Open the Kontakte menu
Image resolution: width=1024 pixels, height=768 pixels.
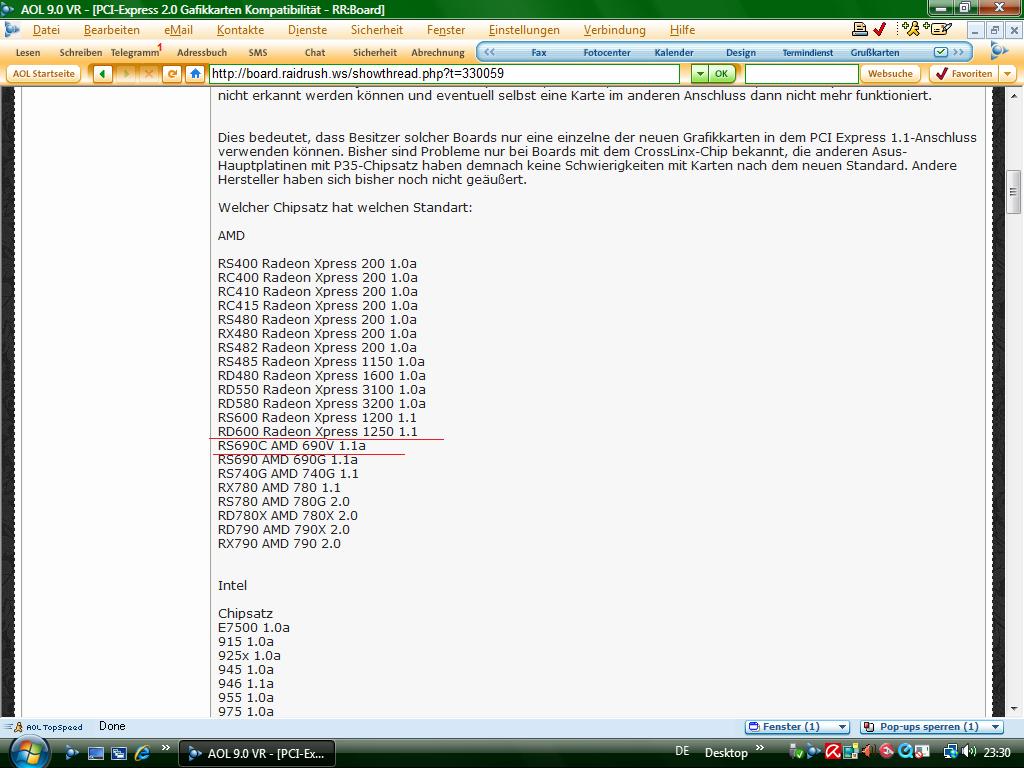tap(240, 30)
